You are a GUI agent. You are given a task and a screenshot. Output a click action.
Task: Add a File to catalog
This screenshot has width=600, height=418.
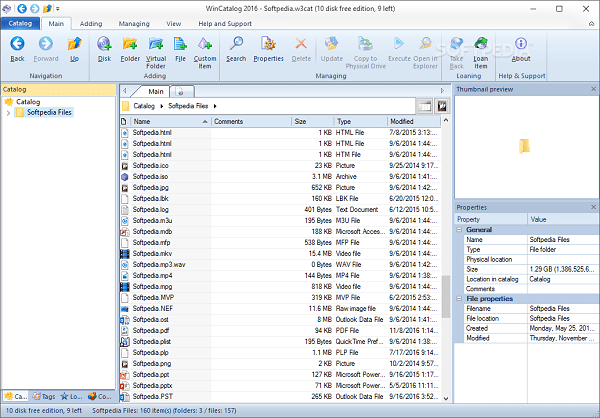pyautogui.click(x=180, y=44)
